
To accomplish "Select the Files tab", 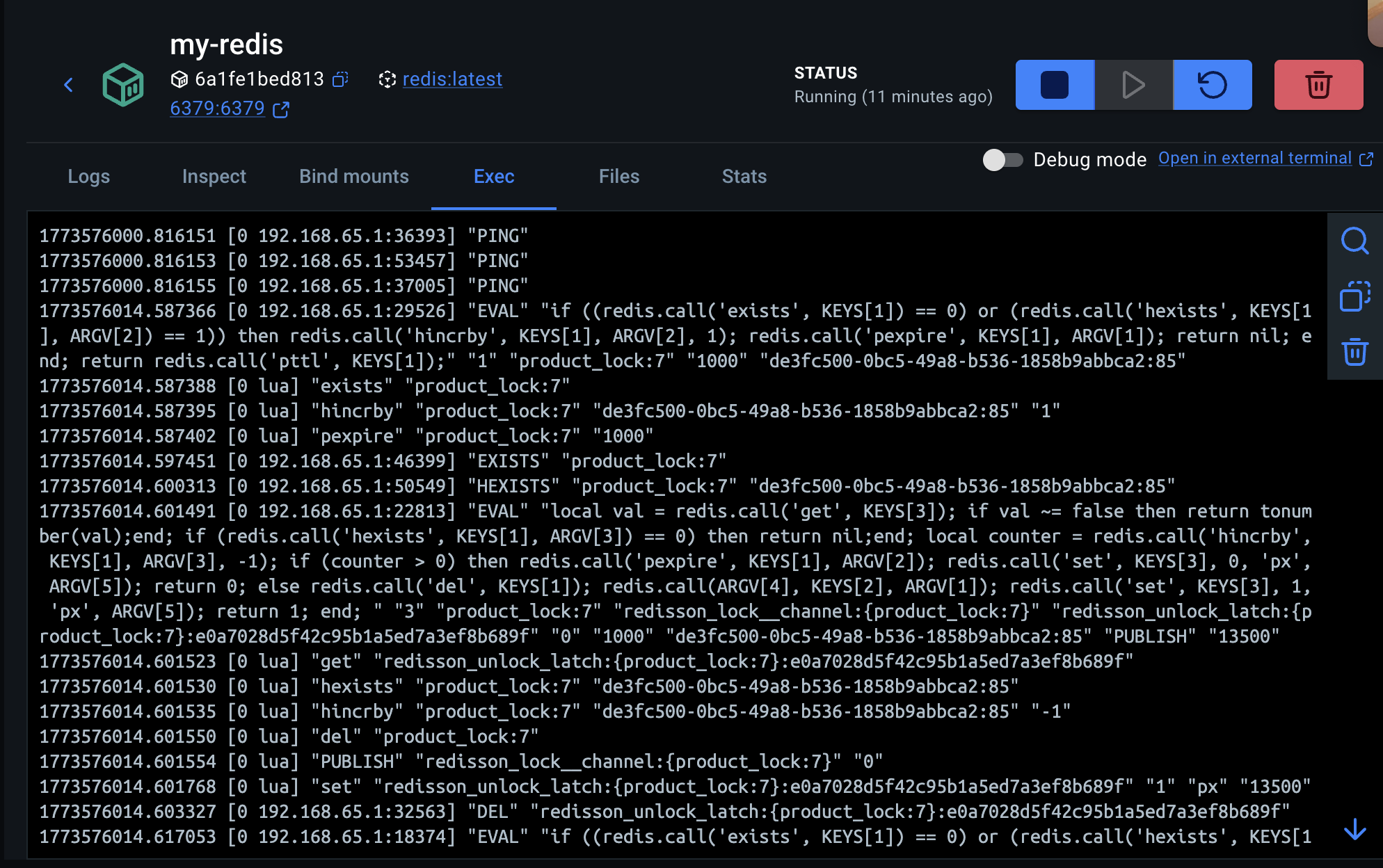I will [x=618, y=177].
